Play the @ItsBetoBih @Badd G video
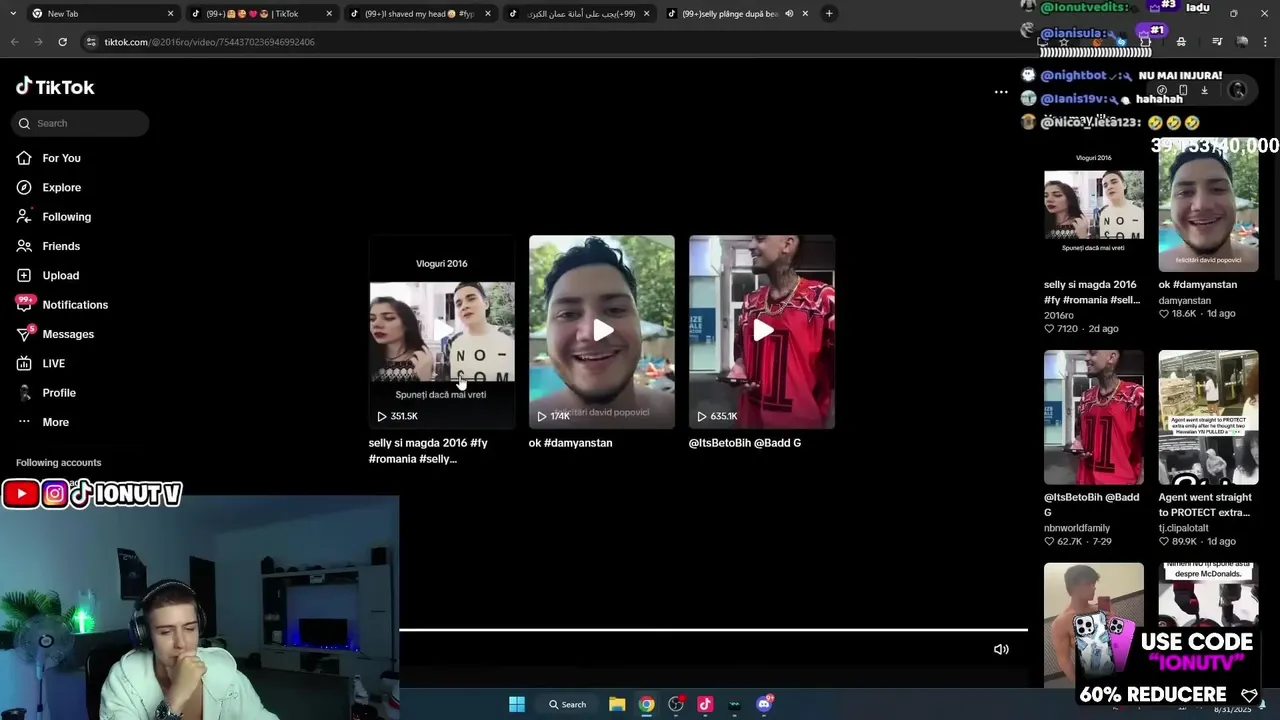Screen dimensions: 1280x720 (x=762, y=332)
